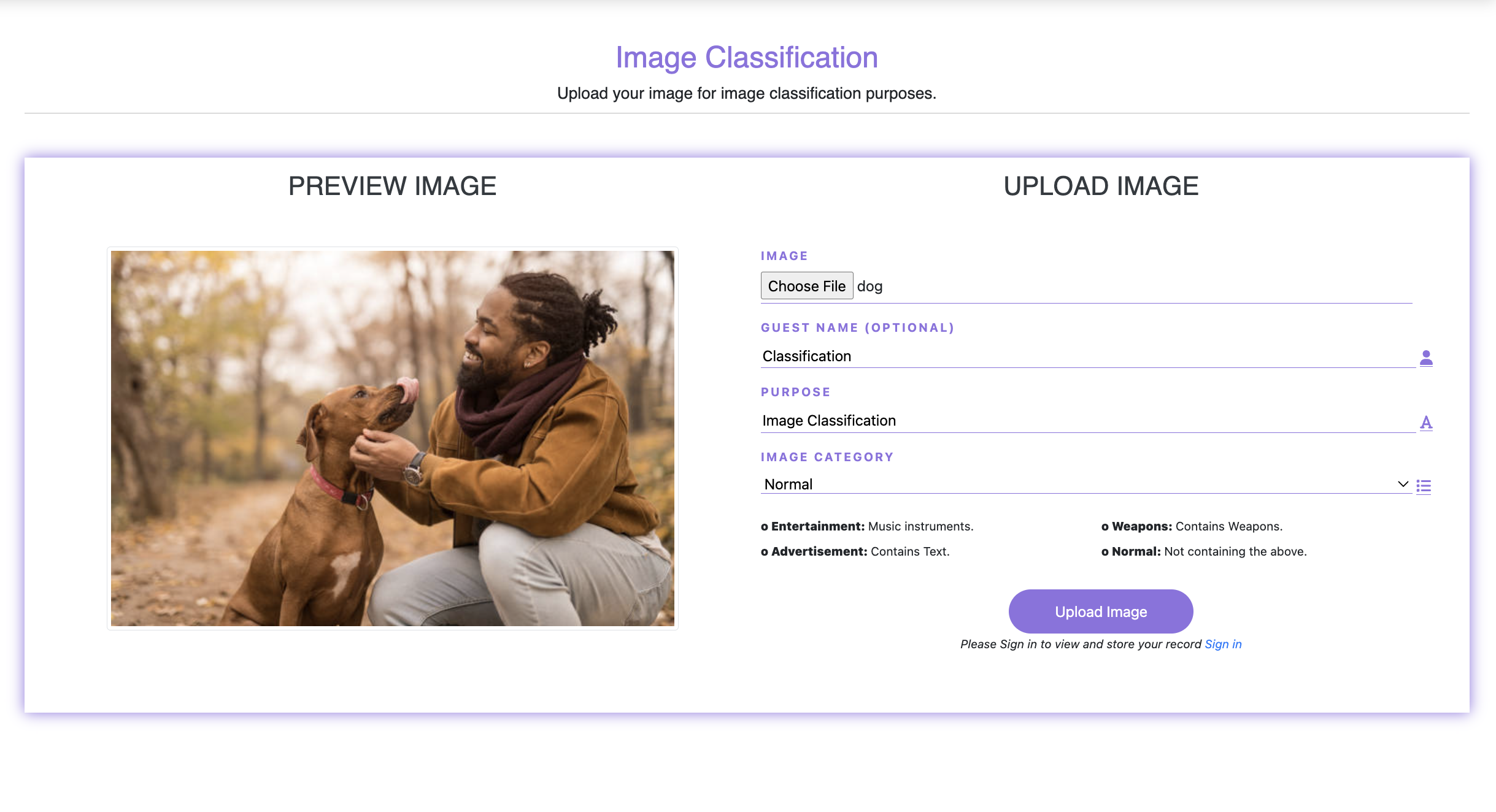The image size is (1496, 812).
Task: Click the 'Image Classification' page title
Action: (747, 58)
